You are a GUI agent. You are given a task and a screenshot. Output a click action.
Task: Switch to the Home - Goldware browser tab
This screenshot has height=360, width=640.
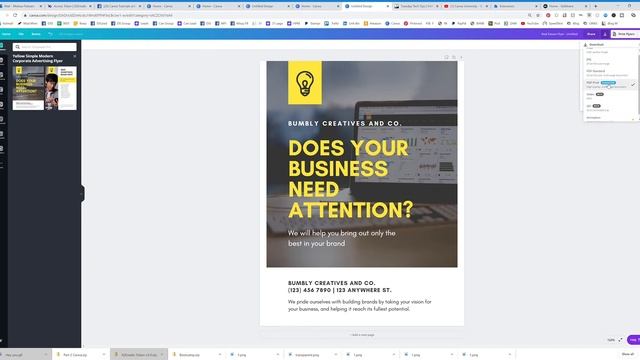[x=564, y=6]
